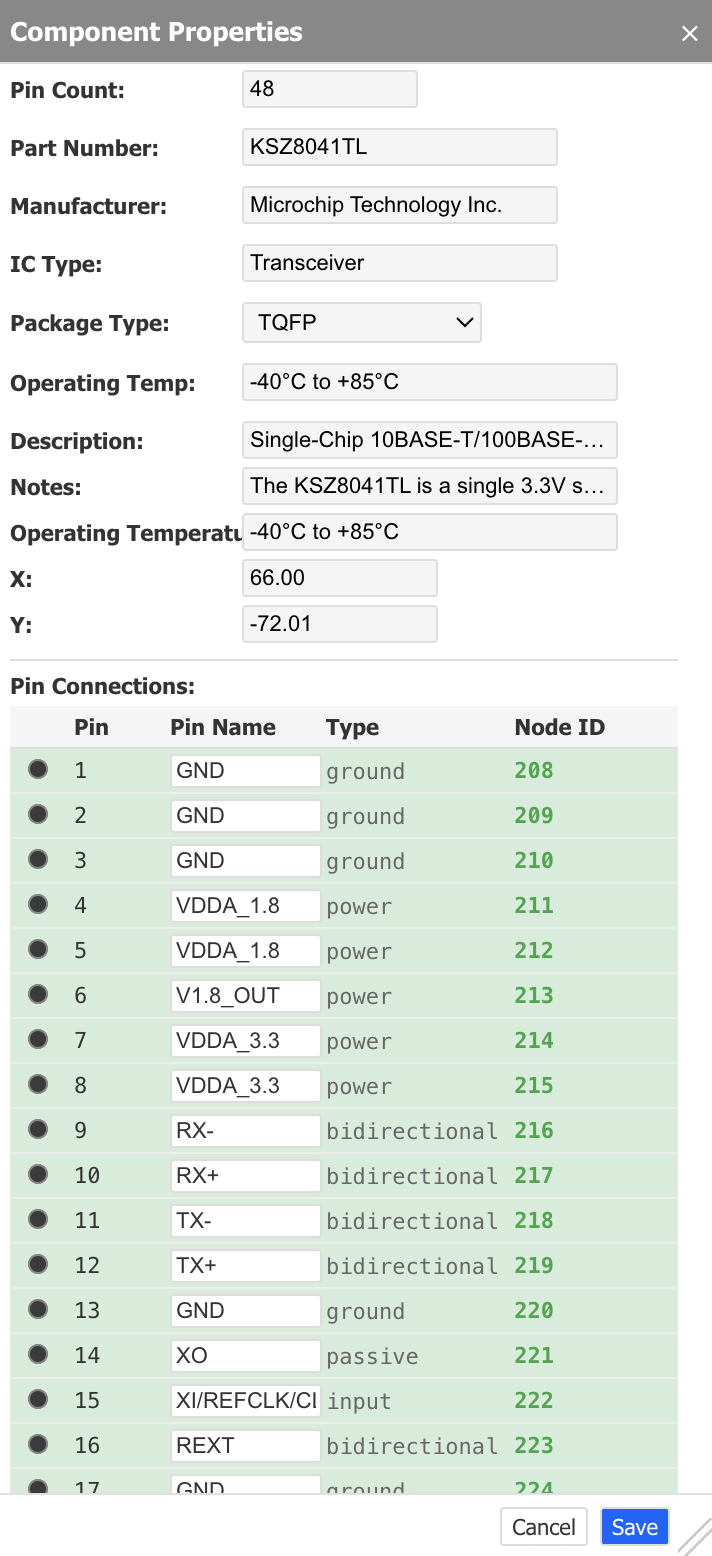Edit the IC Type Transceiver field
The height and width of the screenshot is (1556, 712).
coord(398,262)
